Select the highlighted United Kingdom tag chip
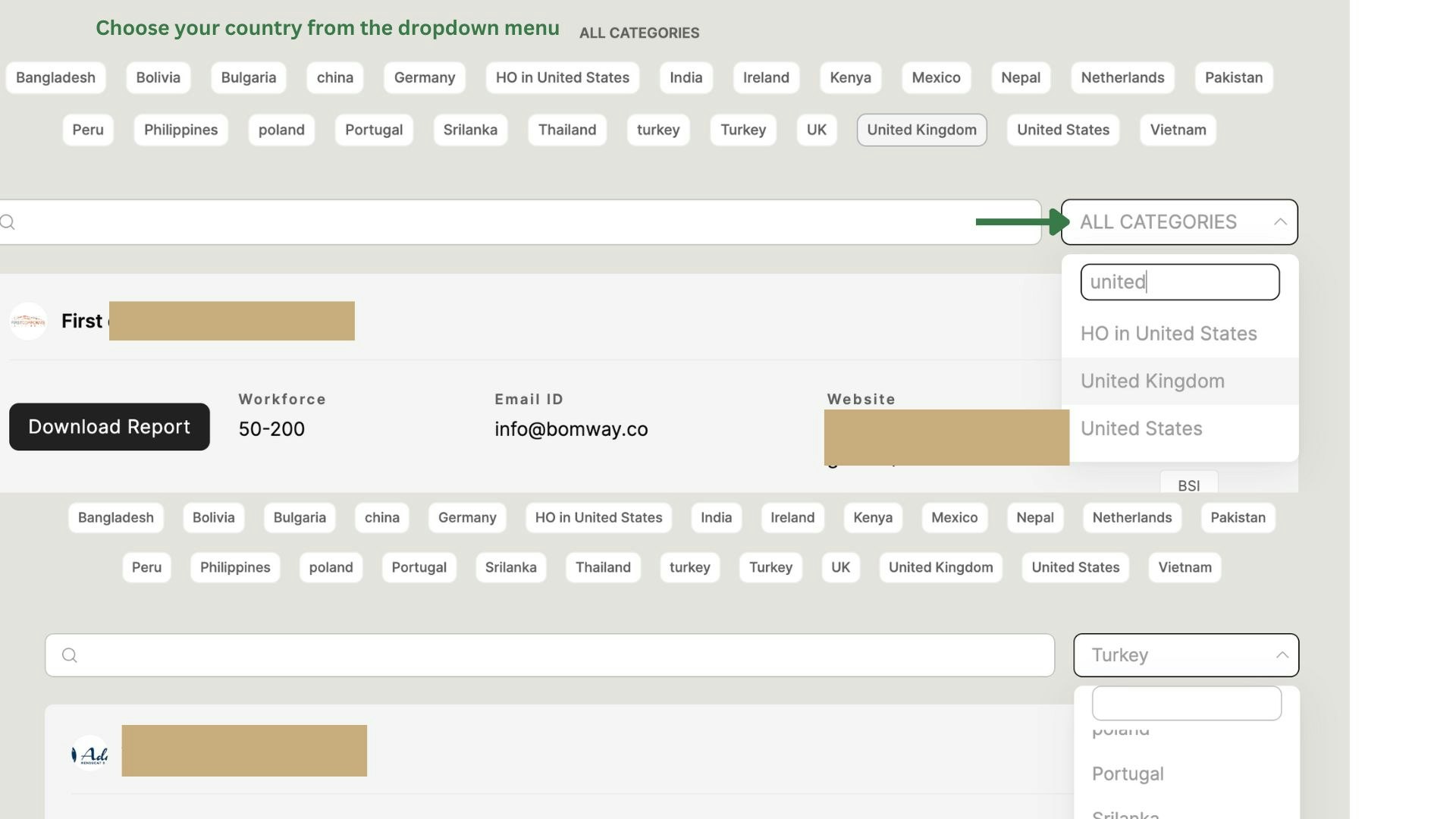This screenshot has height=819, width=1456. point(921,130)
